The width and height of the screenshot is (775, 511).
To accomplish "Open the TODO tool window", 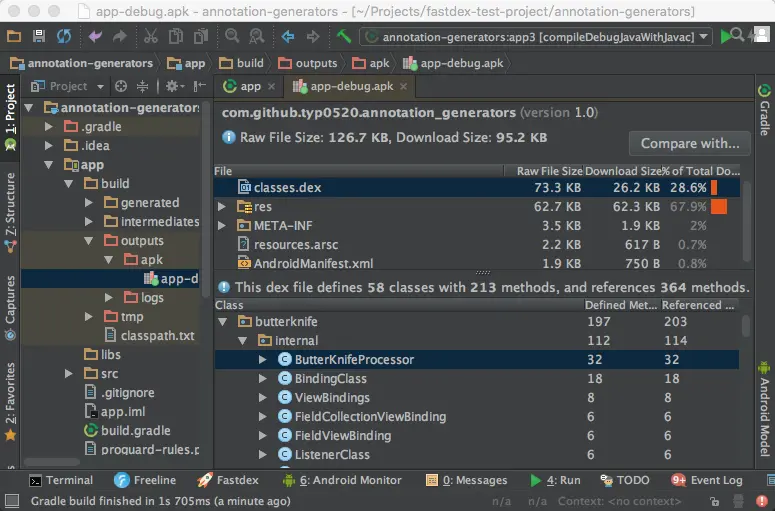I will 625,480.
